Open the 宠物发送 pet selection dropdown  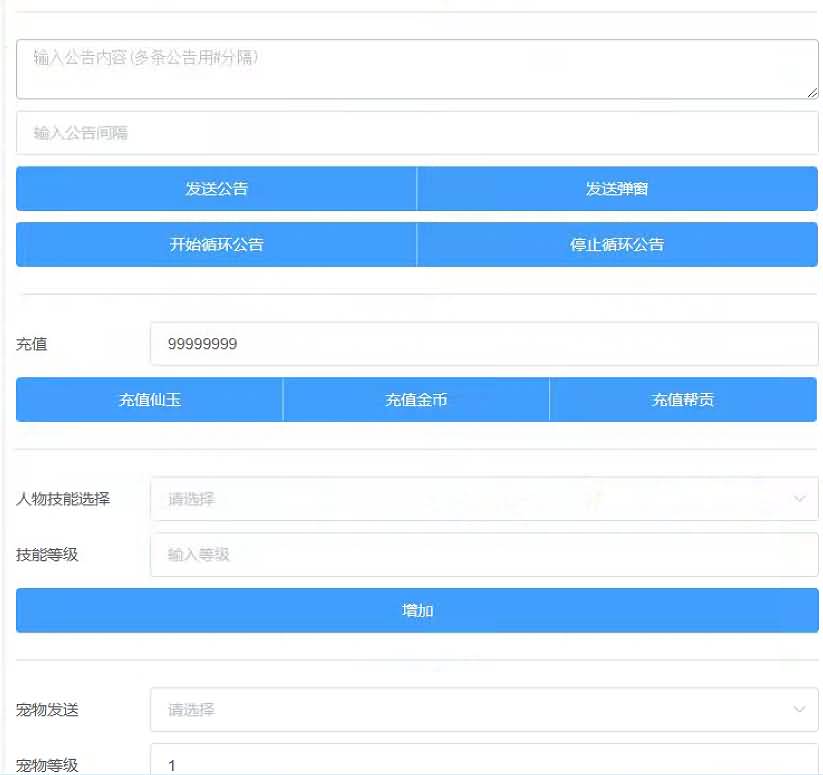coord(450,708)
